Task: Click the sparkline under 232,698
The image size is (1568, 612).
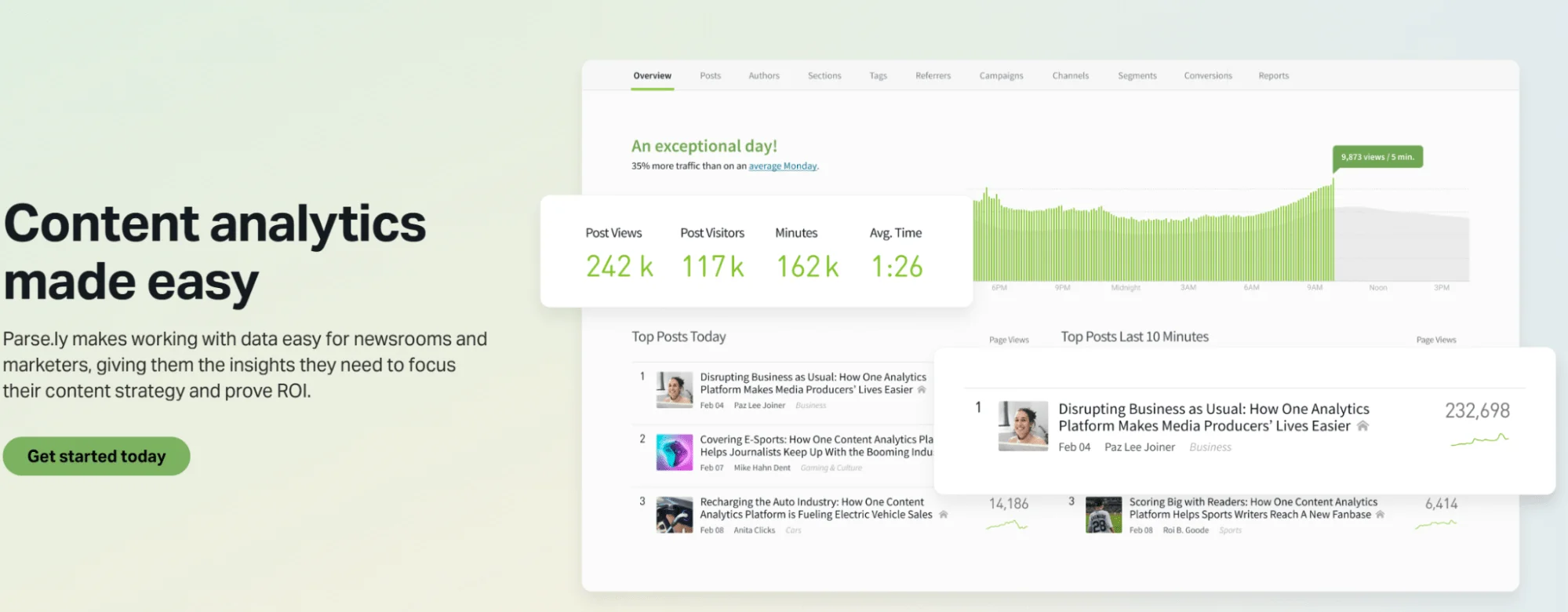Action: (1479, 439)
